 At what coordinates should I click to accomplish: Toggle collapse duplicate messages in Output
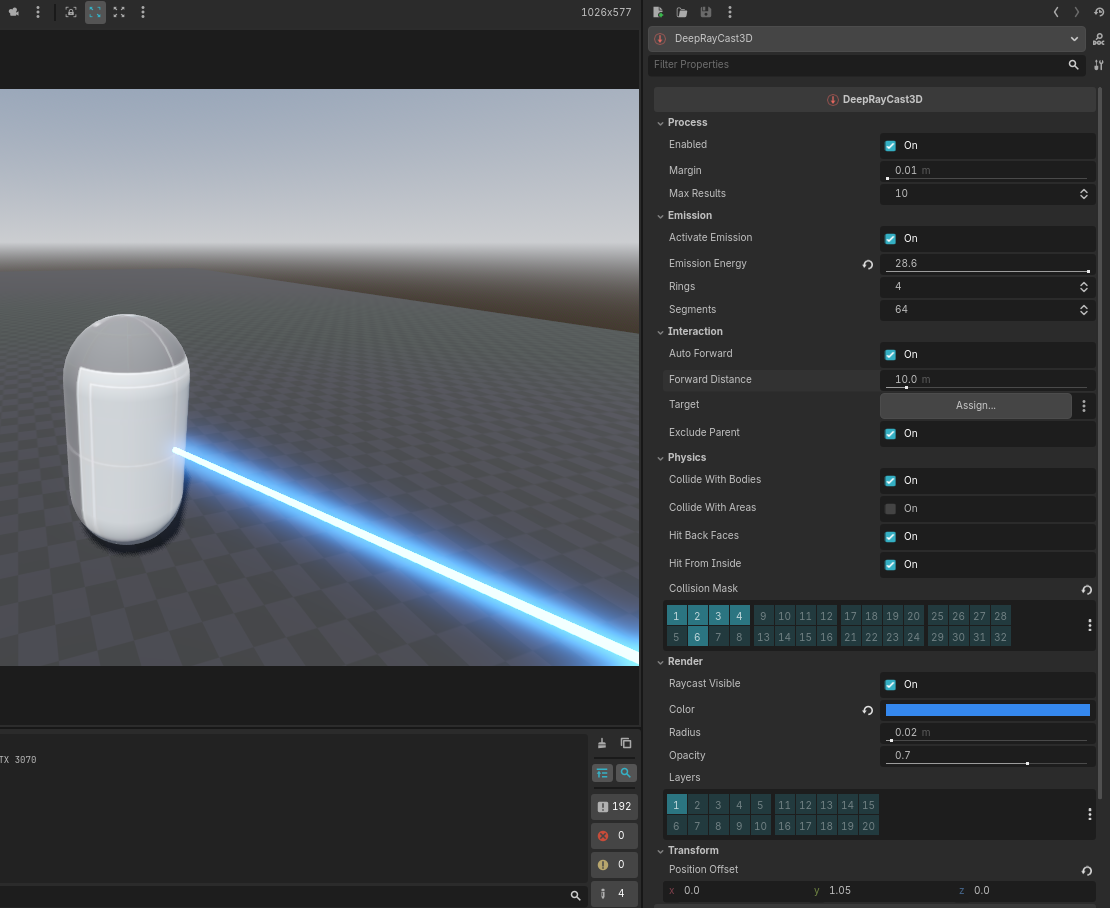[x=601, y=772]
